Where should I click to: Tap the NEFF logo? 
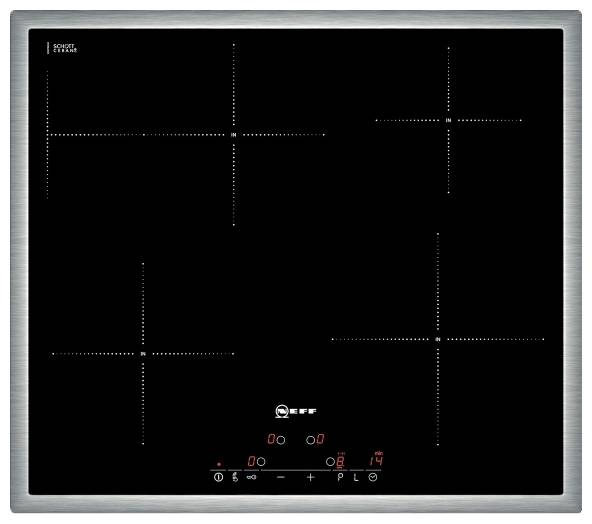pyautogui.click(x=296, y=411)
